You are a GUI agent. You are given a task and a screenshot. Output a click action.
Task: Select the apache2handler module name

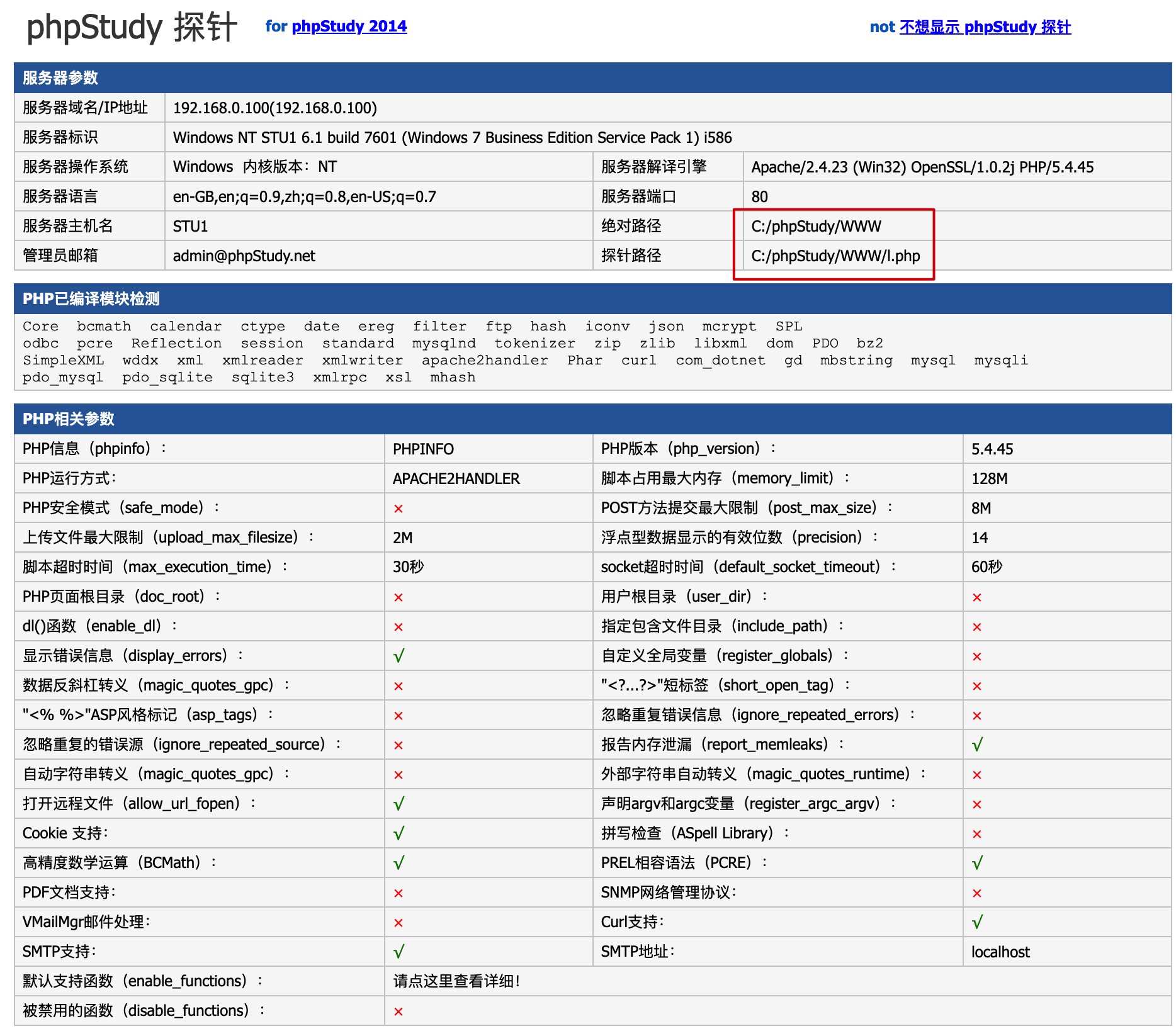485,360
